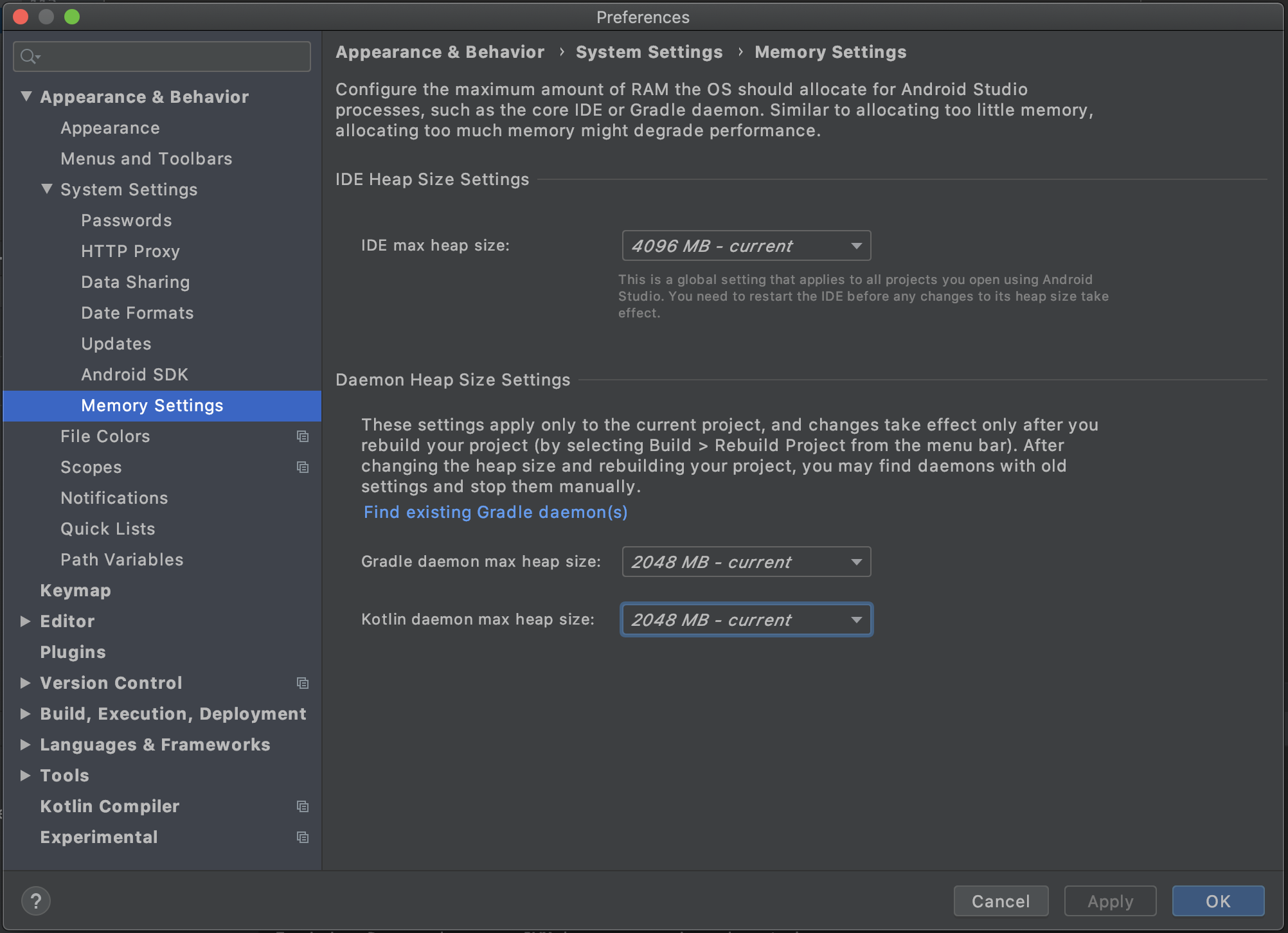Click project-level icon beside Experimental
The image size is (1288, 933).
303,837
